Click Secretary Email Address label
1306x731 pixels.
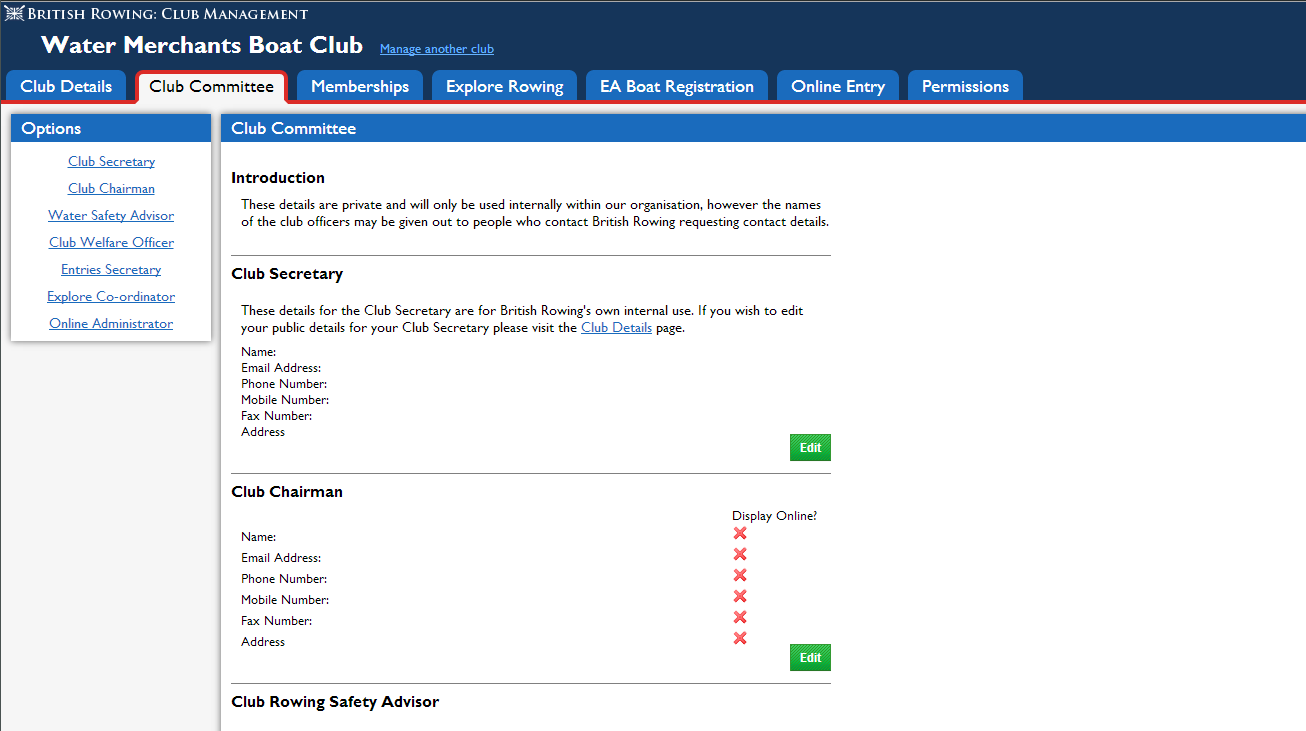(281, 368)
